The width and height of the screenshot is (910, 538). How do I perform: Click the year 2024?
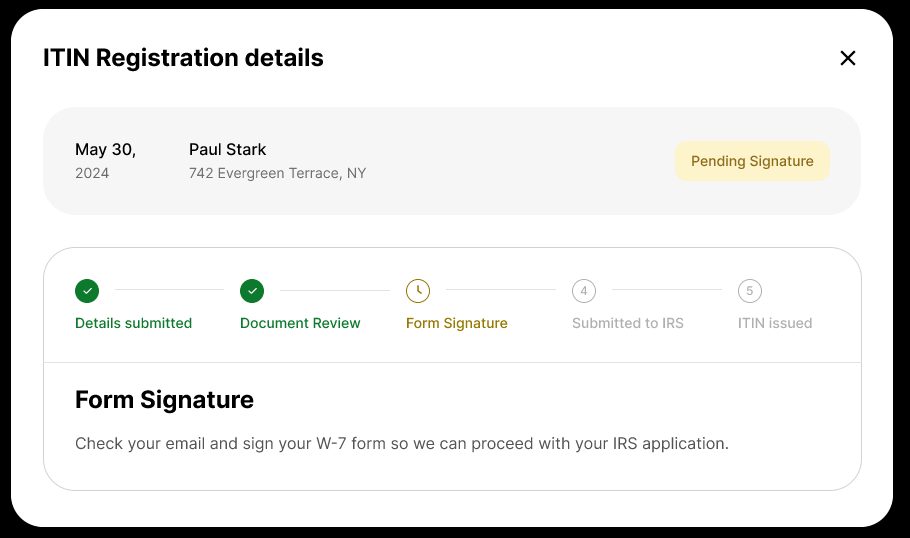pyautogui.click(x=92, y=174)
